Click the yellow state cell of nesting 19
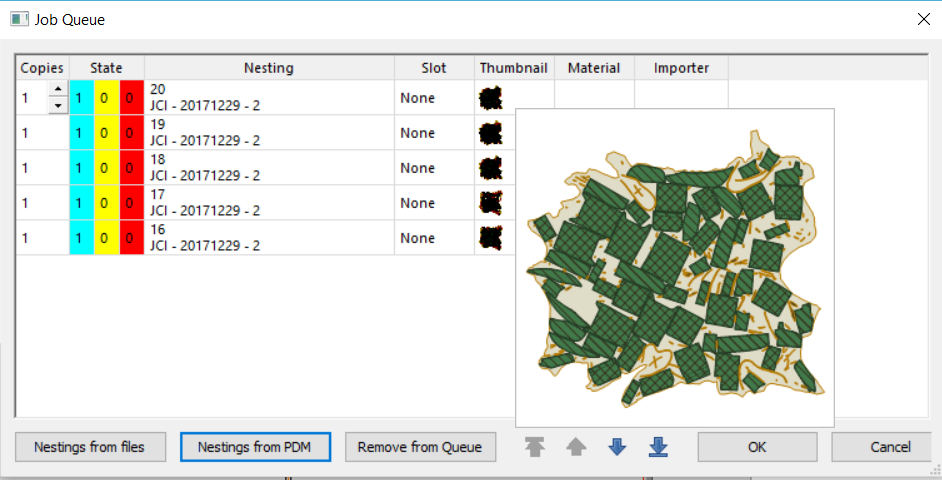This screenshot has height=480, width=942. click(106, 132)
